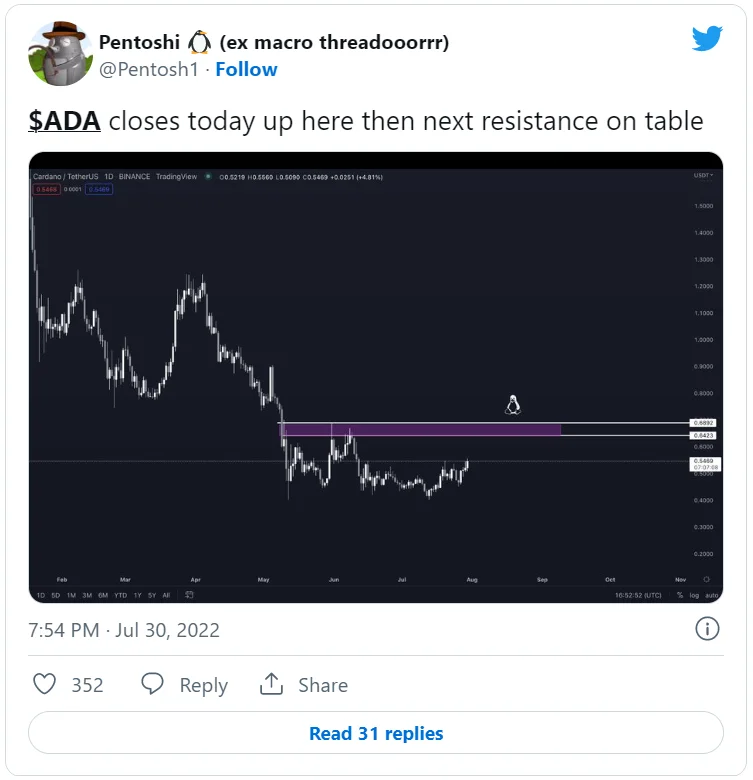Select the YTD time range tab
This screenshot has width=753, height=780.
point(119,595)
